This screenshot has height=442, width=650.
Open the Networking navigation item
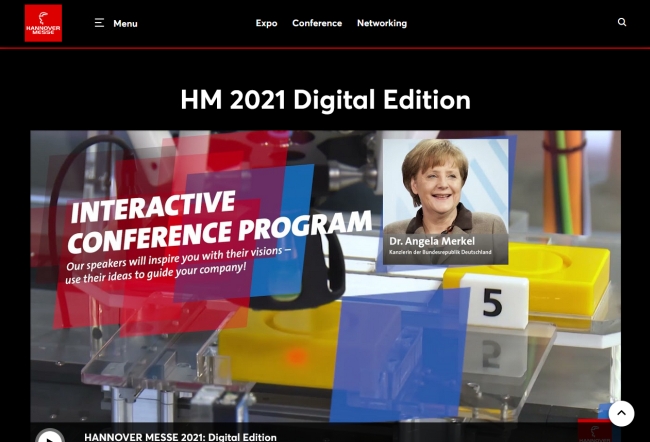[x=382, y=23]
